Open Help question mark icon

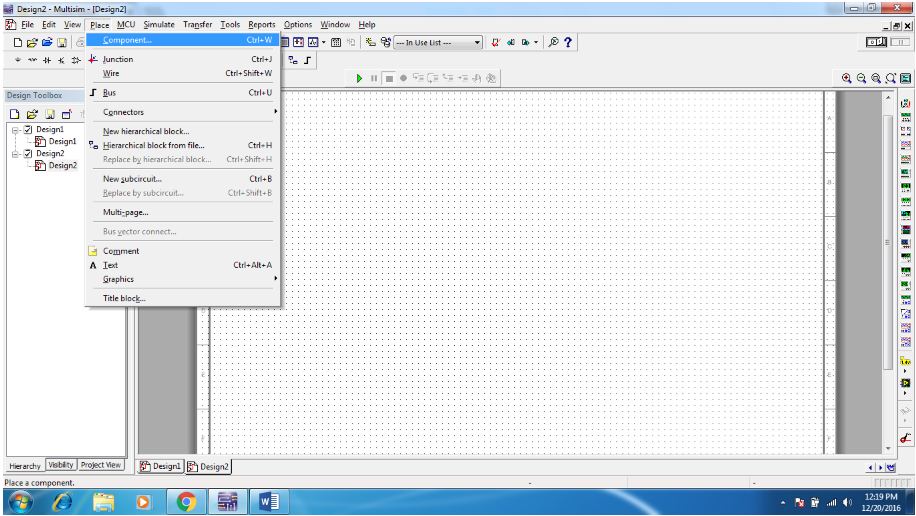[568, 42]
